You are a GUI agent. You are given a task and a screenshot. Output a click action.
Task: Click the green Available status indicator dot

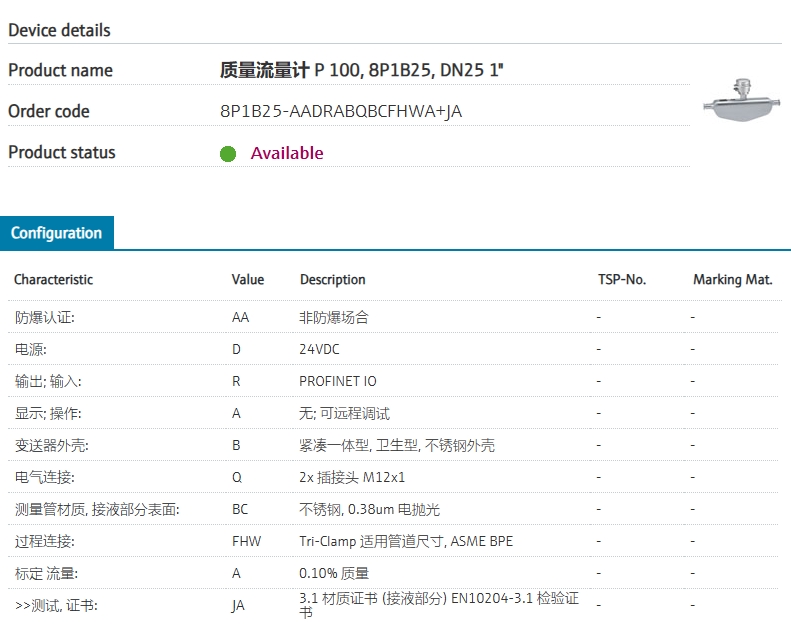coord(228,153)
